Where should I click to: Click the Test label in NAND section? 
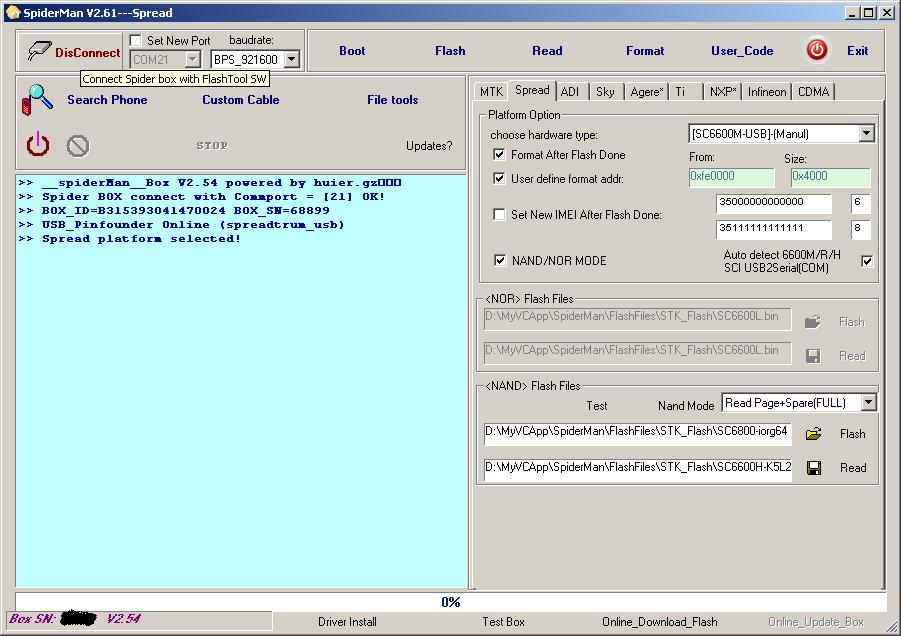point(596,406)
